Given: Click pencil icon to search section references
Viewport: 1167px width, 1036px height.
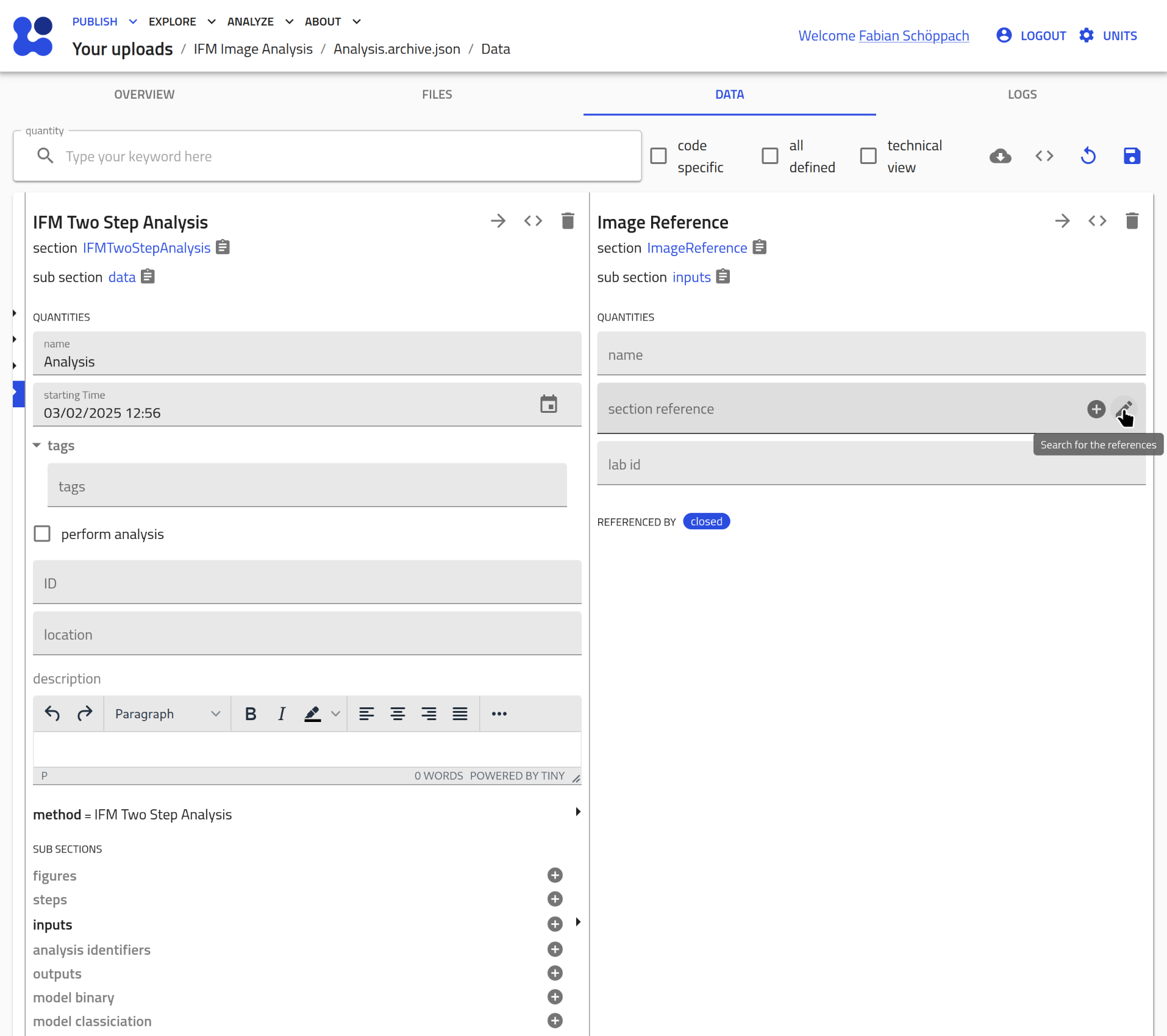Looking at the screenshot, I should click(x=1124, y=409).
